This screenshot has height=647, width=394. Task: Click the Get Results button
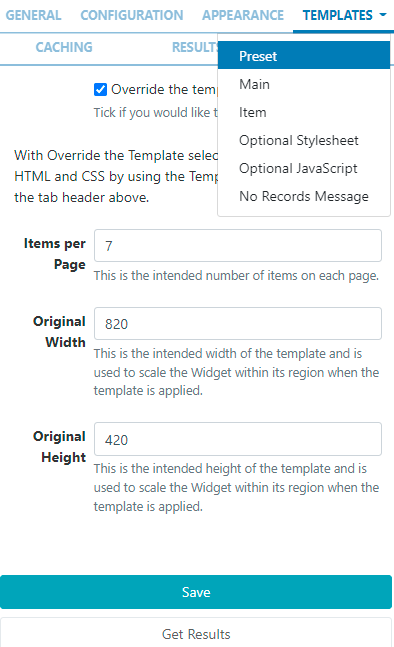coord(196,633)
